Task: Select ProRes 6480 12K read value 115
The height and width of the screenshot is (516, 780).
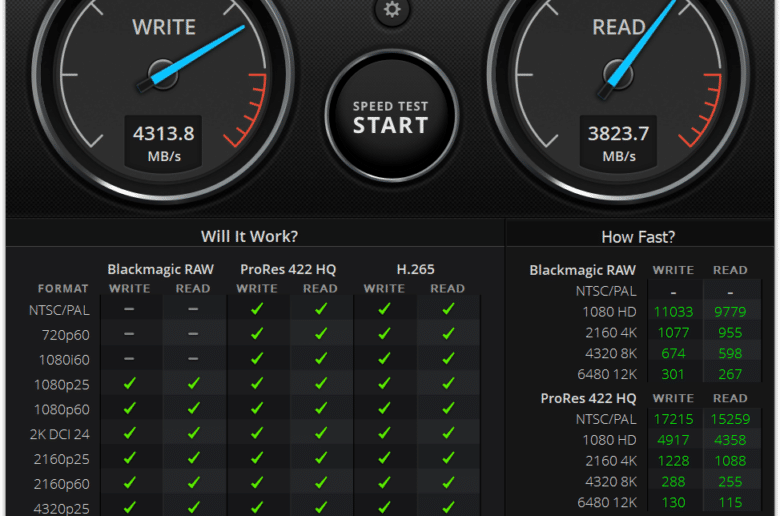Action: pyautogui.click(x=730, y=503)
